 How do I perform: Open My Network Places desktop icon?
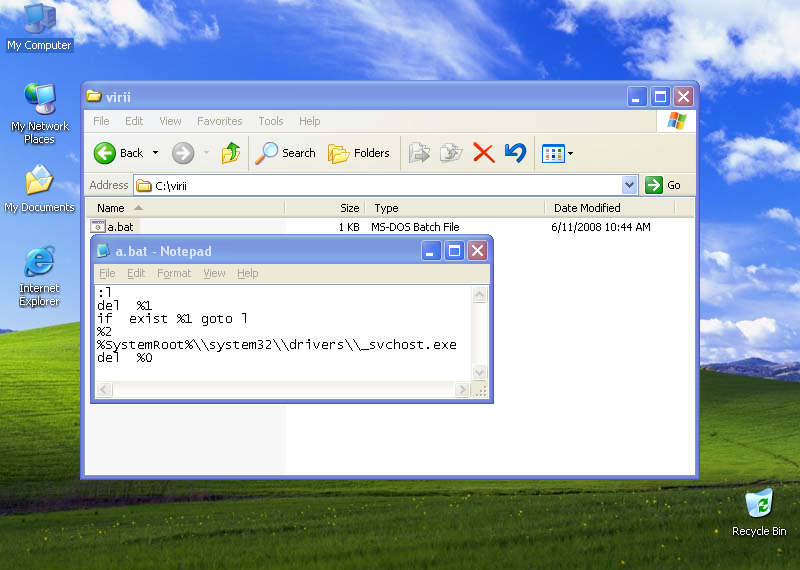39,113
